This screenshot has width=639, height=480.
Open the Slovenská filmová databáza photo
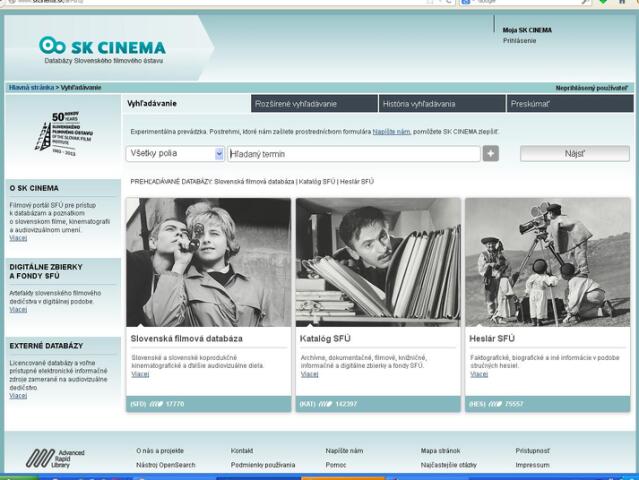(209, 262)
